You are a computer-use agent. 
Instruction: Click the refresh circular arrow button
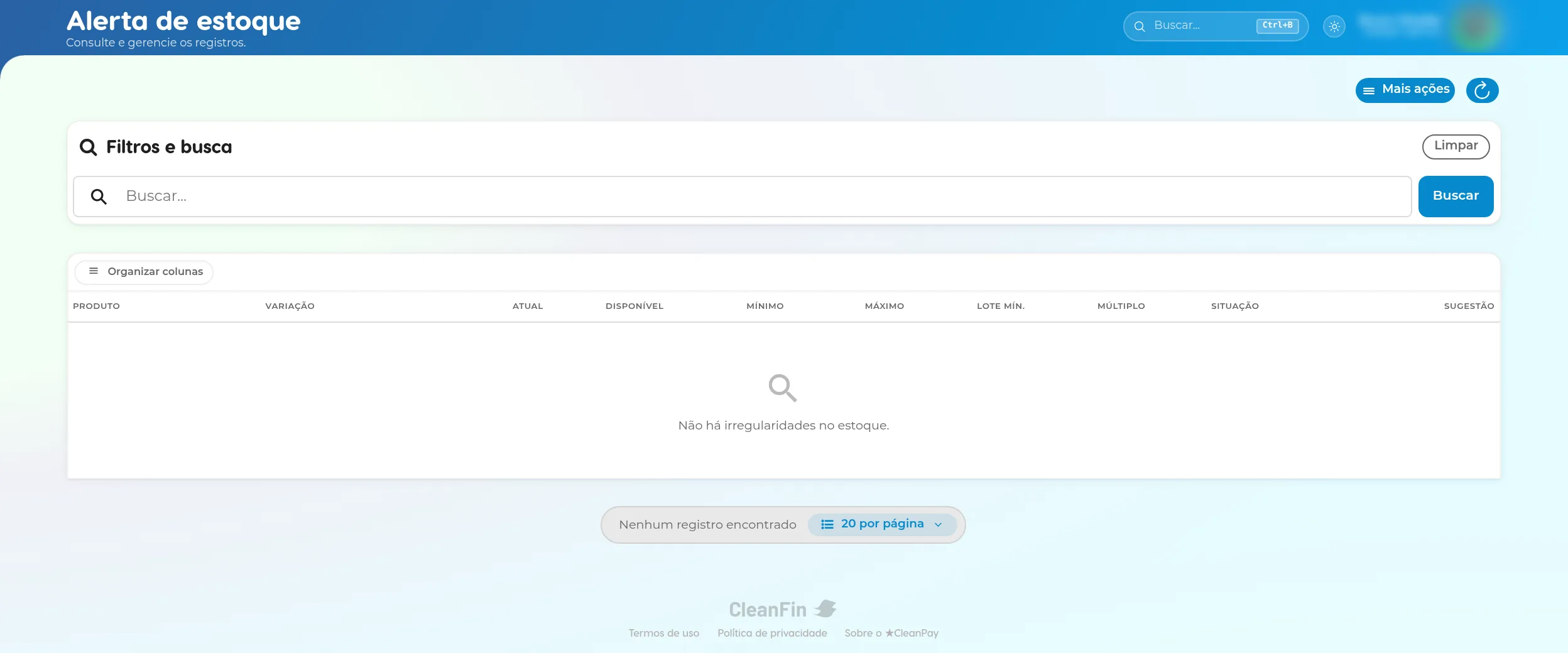[x=1482, y=90]
